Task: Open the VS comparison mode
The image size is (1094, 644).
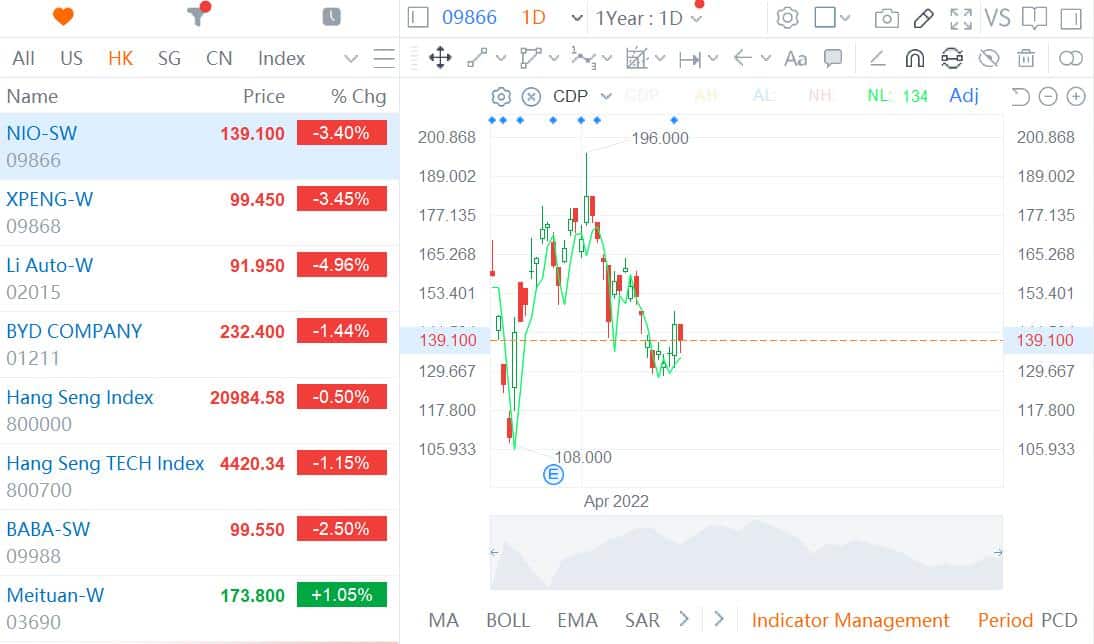Action: 996,18
